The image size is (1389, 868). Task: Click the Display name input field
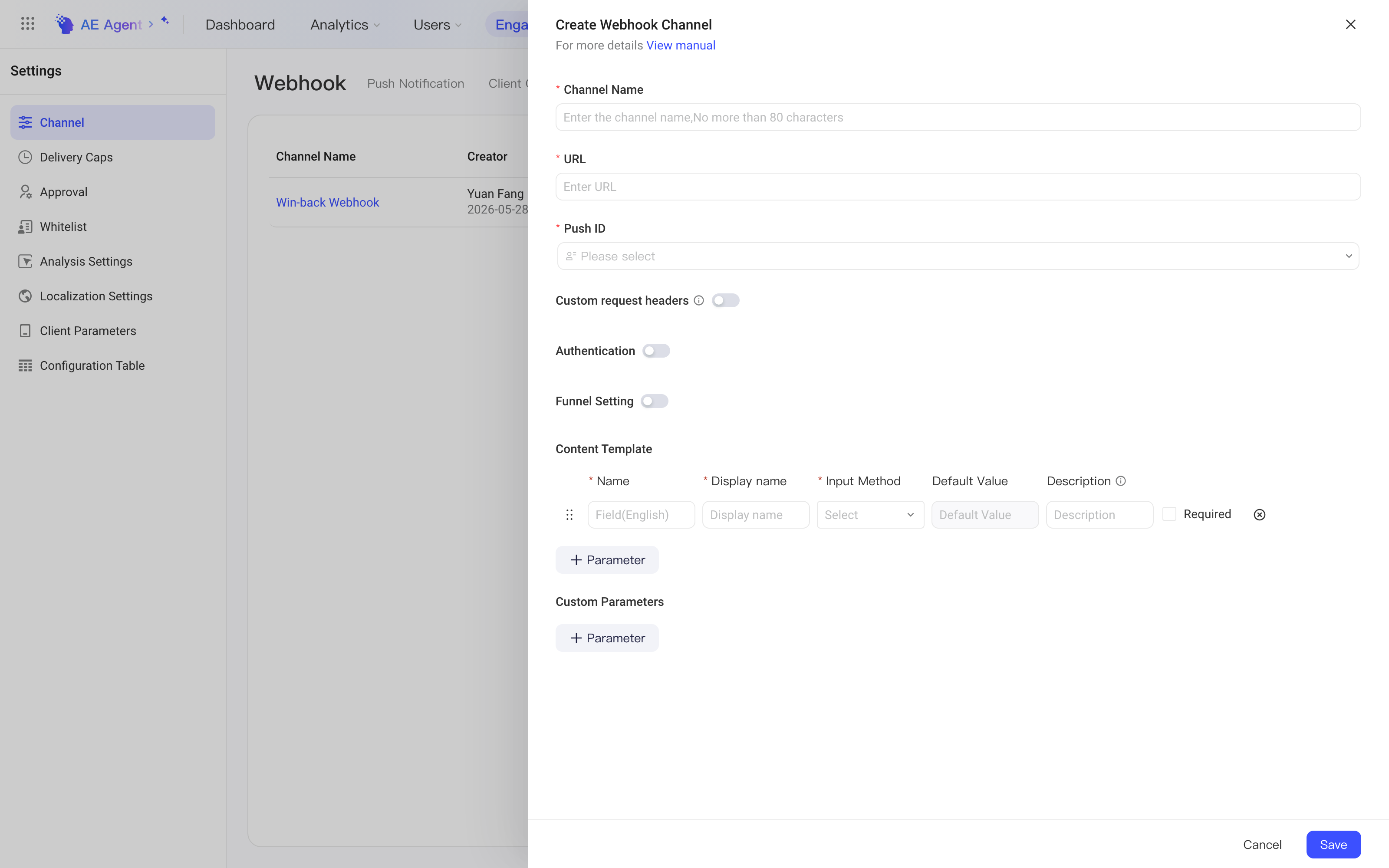point(756,515)
